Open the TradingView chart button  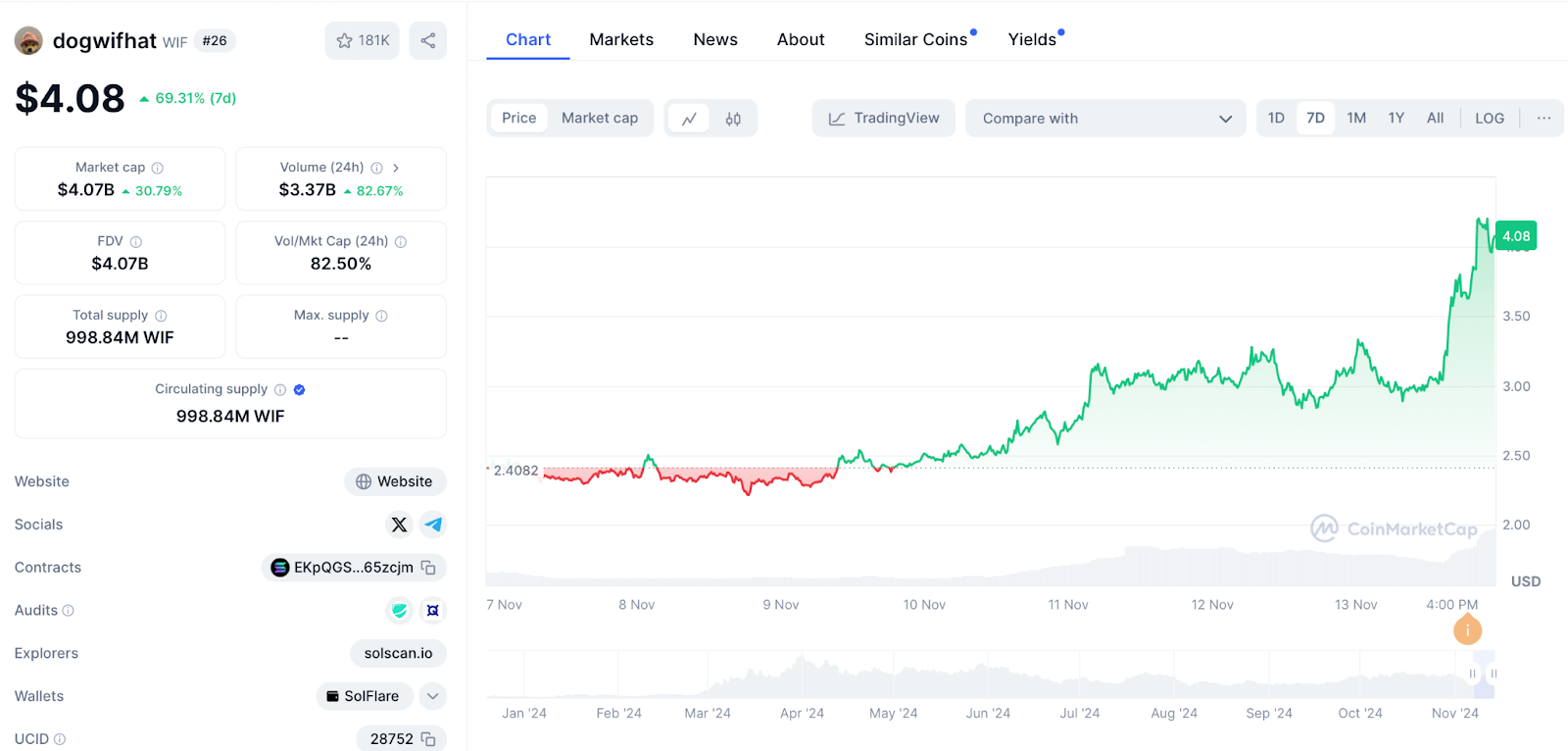tap(884, 118)
